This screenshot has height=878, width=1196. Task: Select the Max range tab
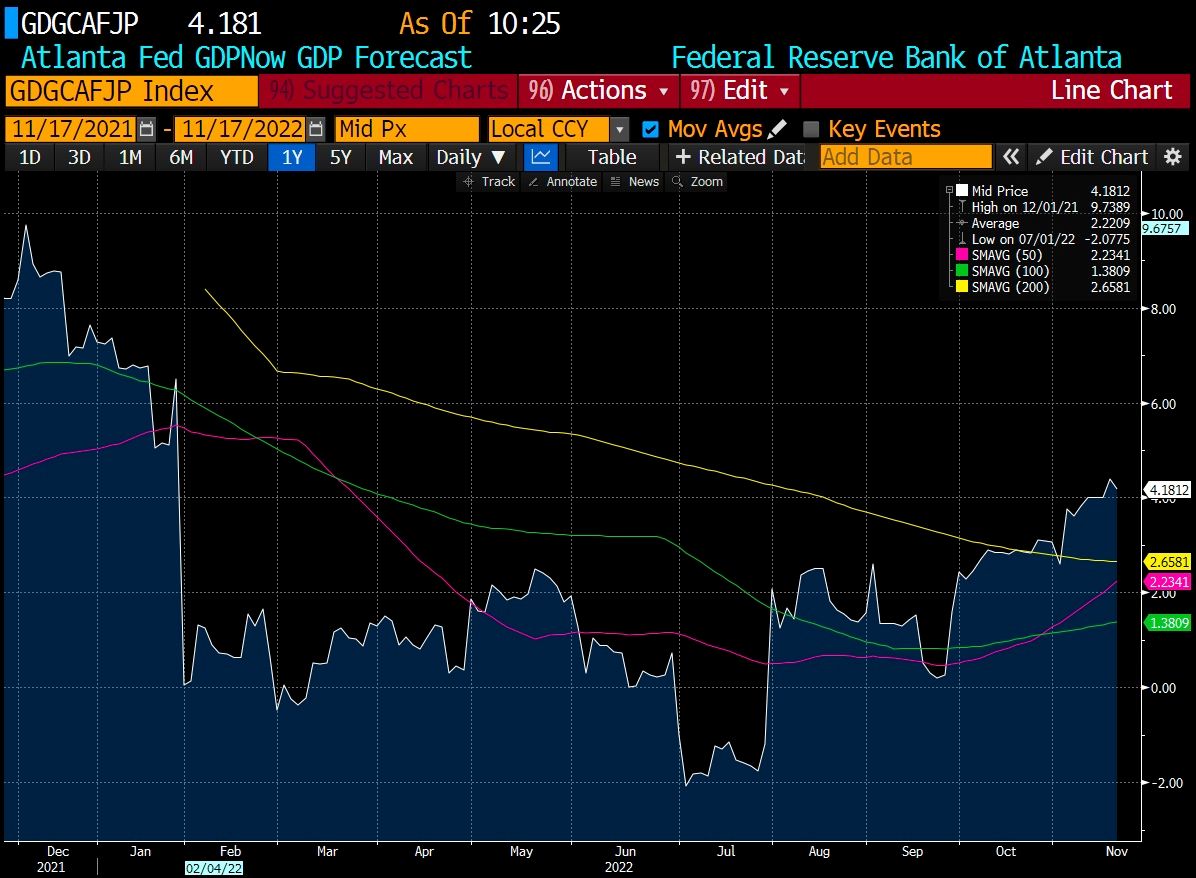395,157
